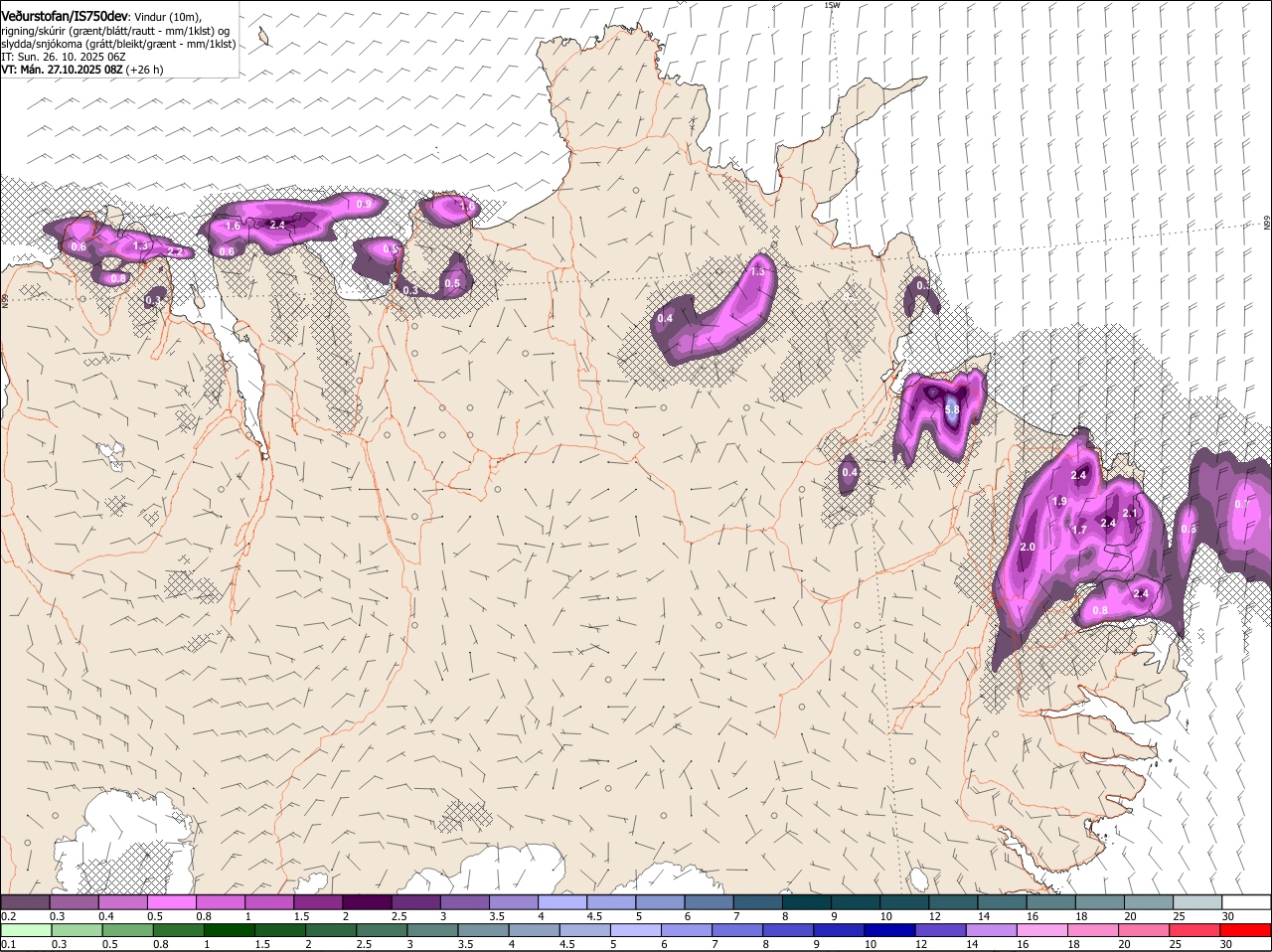This screenshot has width=1272, height=952.
Task: Click the rain legend swatch between 2.5 and 3
Action: pos(382,930)
